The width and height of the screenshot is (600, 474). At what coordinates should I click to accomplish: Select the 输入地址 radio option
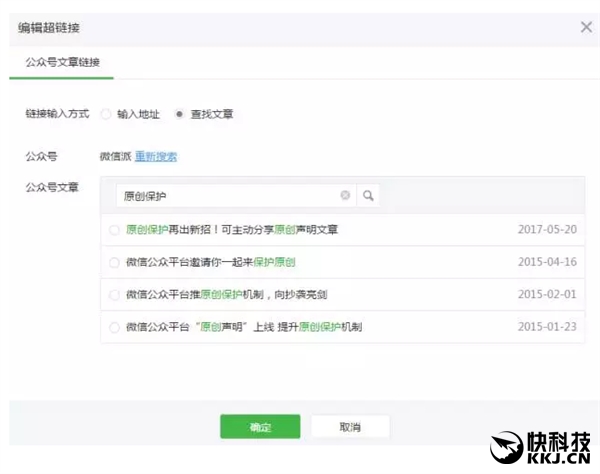coord(106,114)
